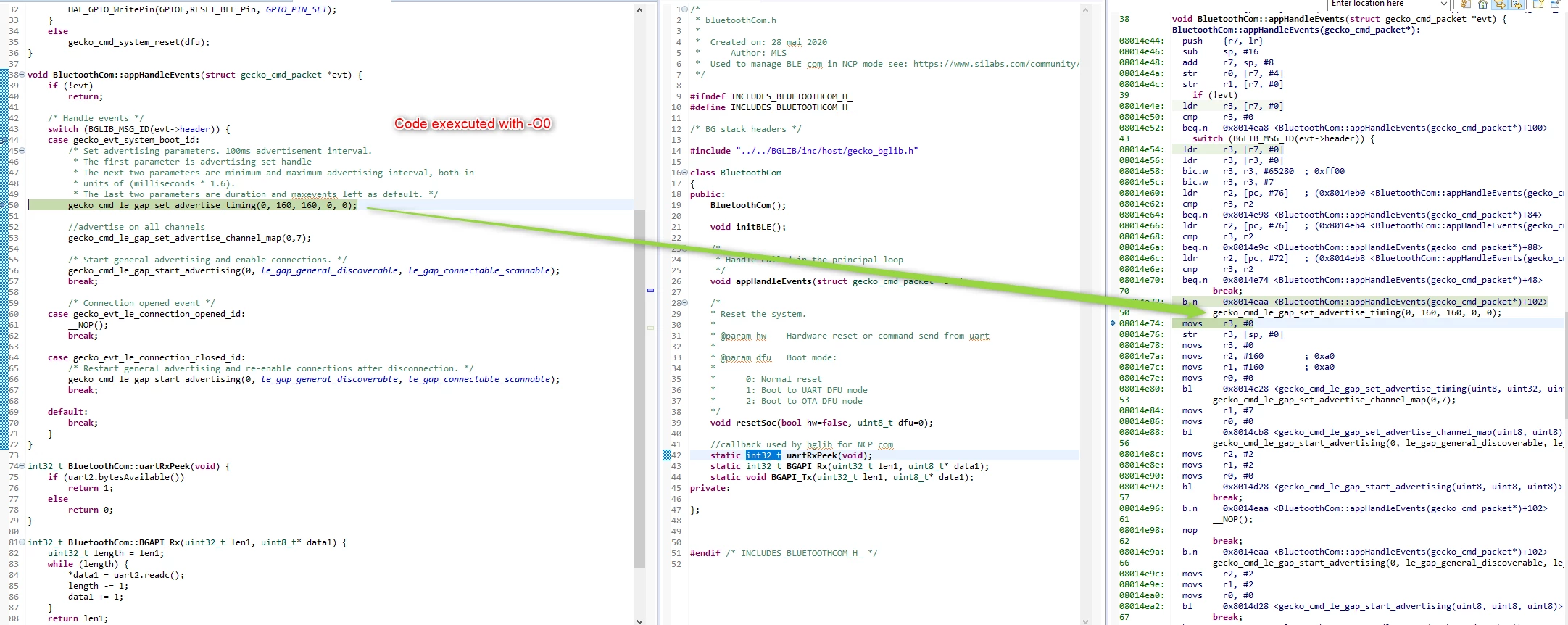
Task: Click the bluetoothCom.h editor scroll down arrow
Action: point(1085,620)
